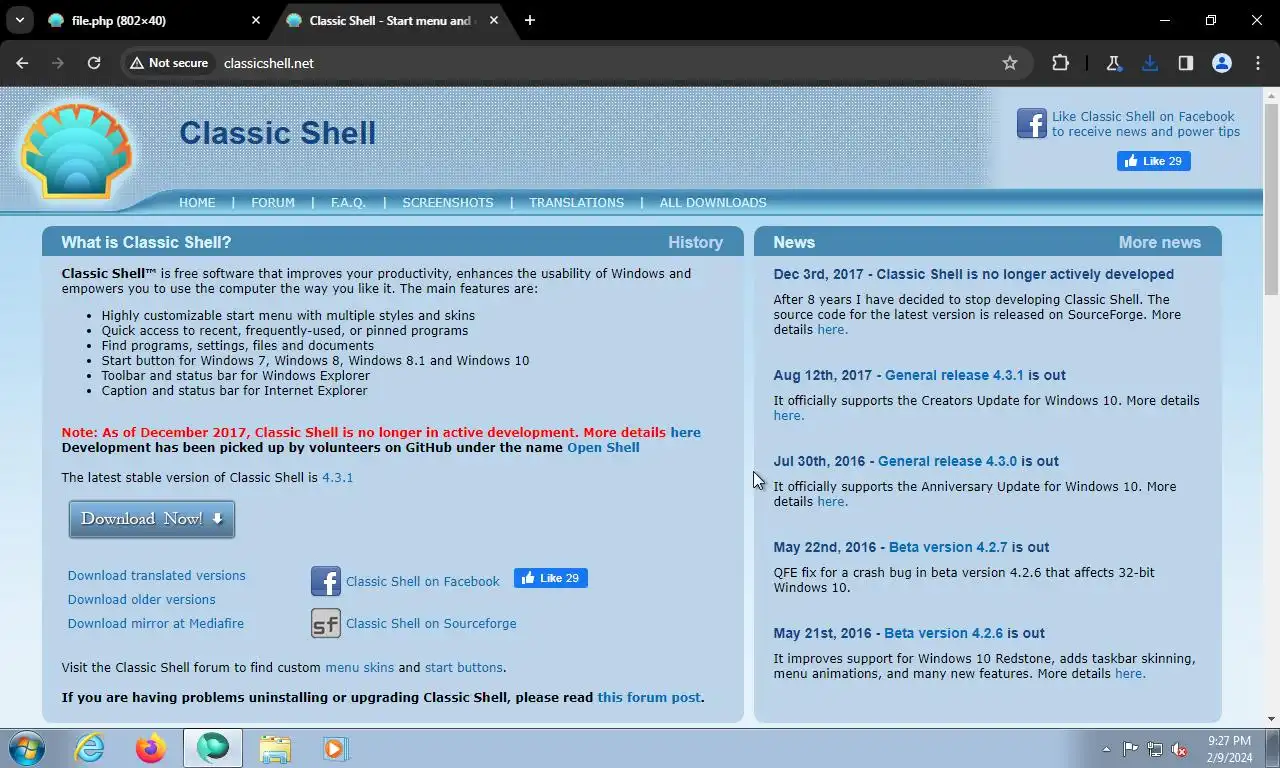Click the Sourceforge sf icon

326,623
